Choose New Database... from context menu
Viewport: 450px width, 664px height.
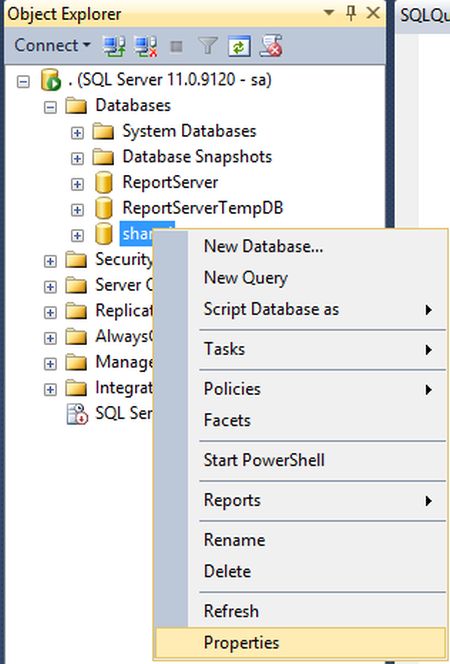[x=301, y=246]
